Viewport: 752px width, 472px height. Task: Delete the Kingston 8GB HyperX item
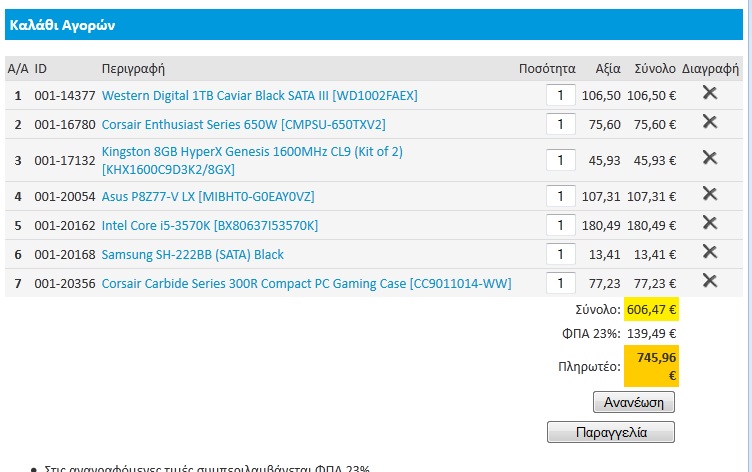[x=710, y=158]
